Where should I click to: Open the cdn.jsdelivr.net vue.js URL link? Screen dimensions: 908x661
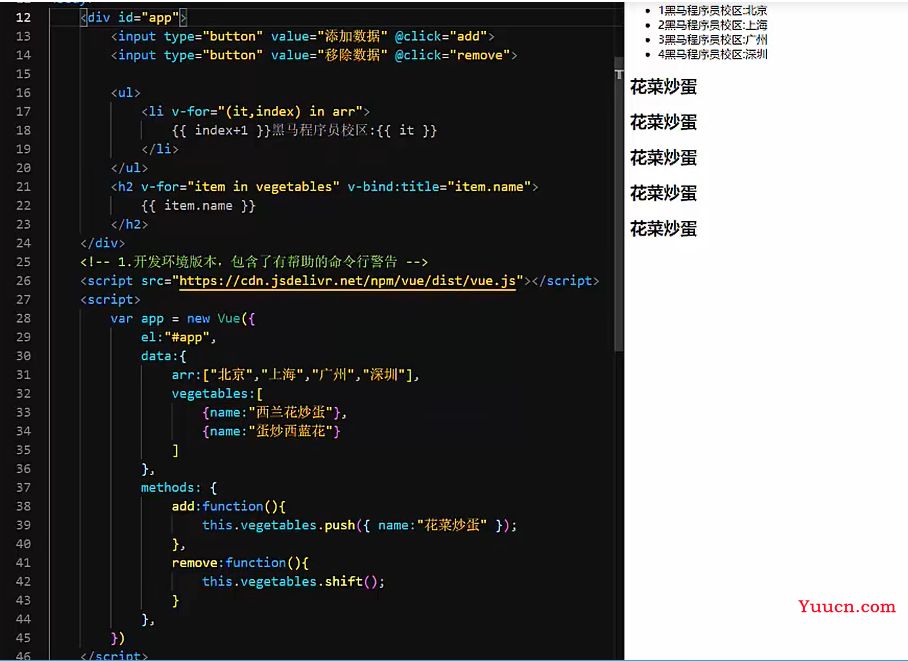tap(347, 281)
